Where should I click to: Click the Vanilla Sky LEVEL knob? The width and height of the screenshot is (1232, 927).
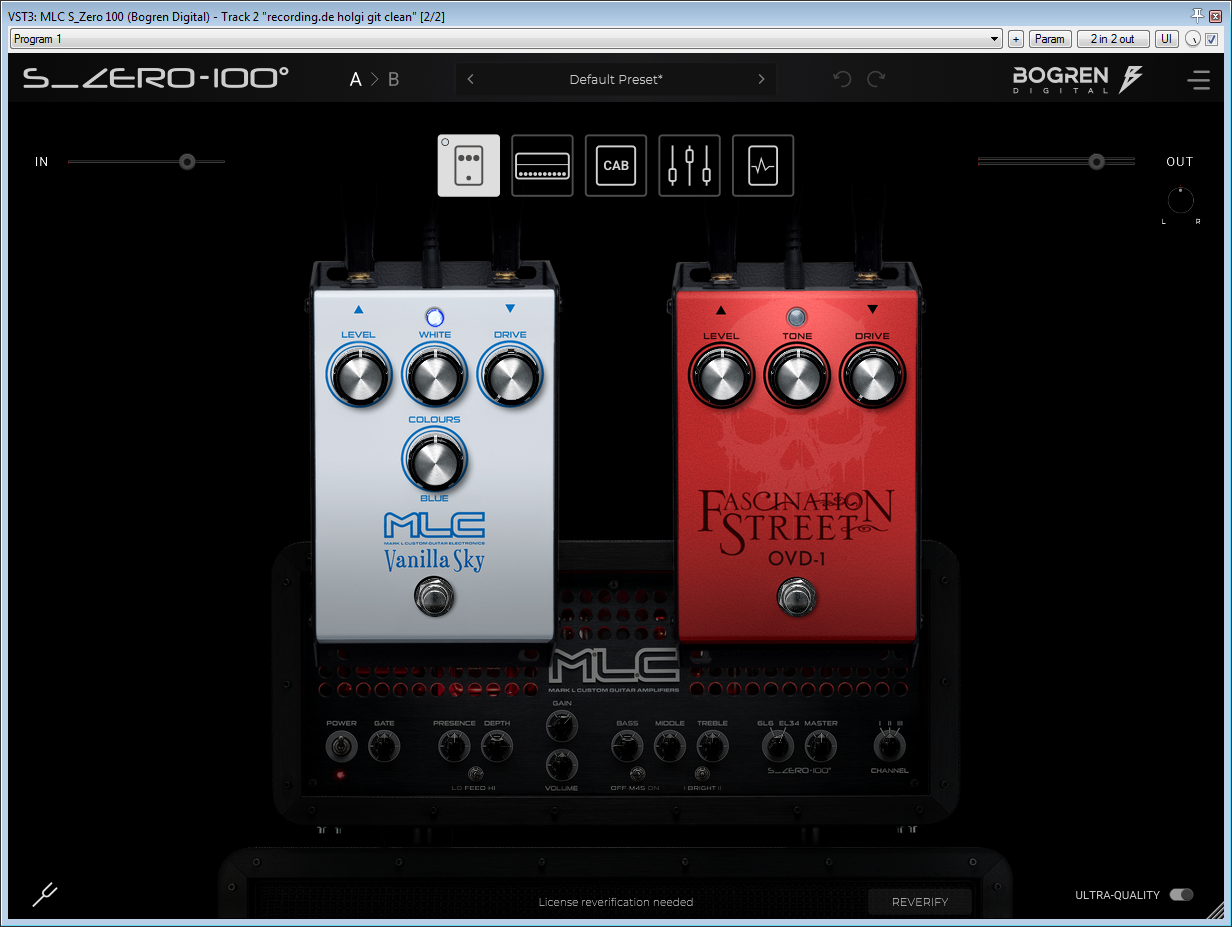(x=358, y=376)
